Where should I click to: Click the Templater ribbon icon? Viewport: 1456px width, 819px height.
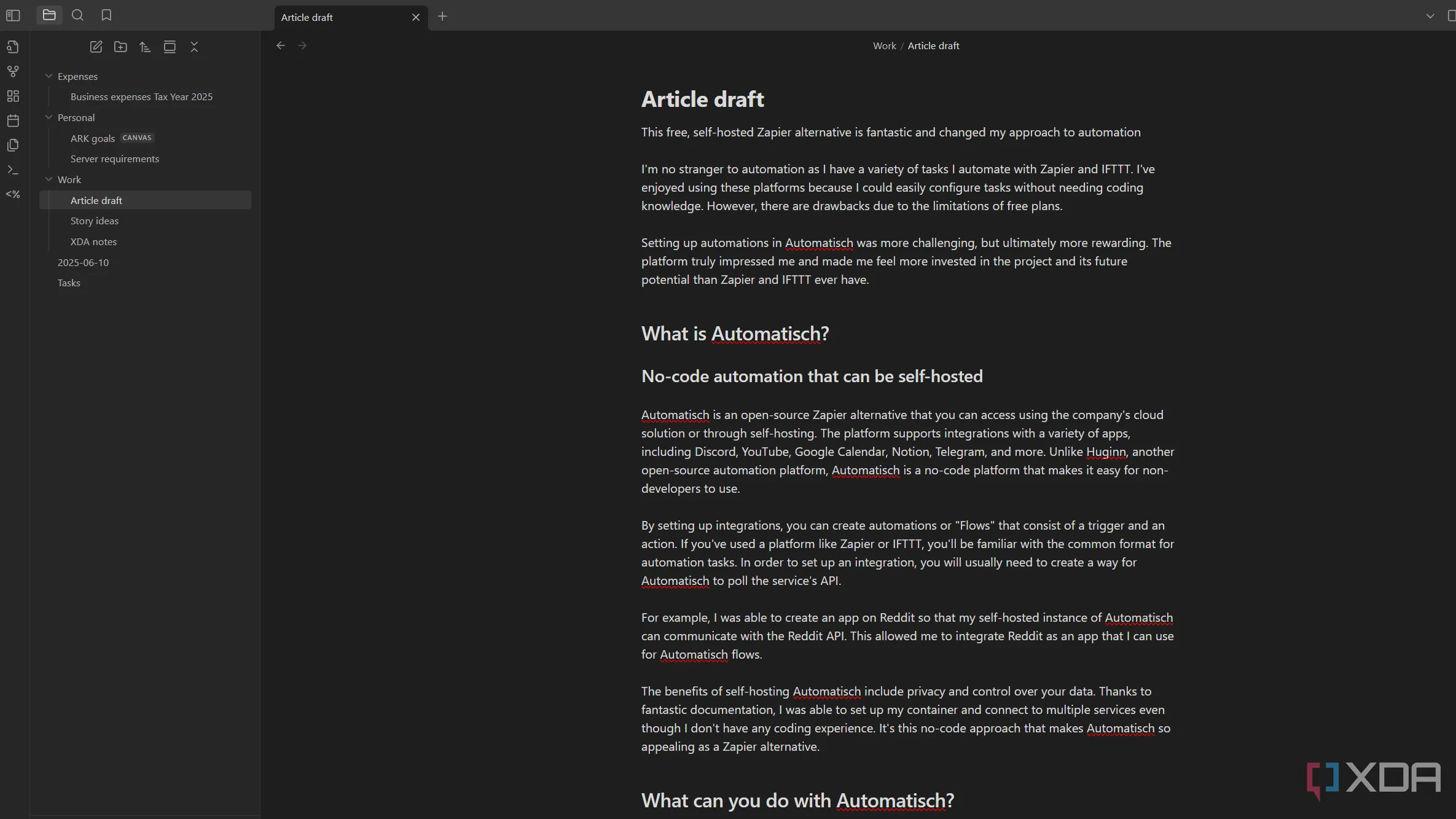click(13, 194)
